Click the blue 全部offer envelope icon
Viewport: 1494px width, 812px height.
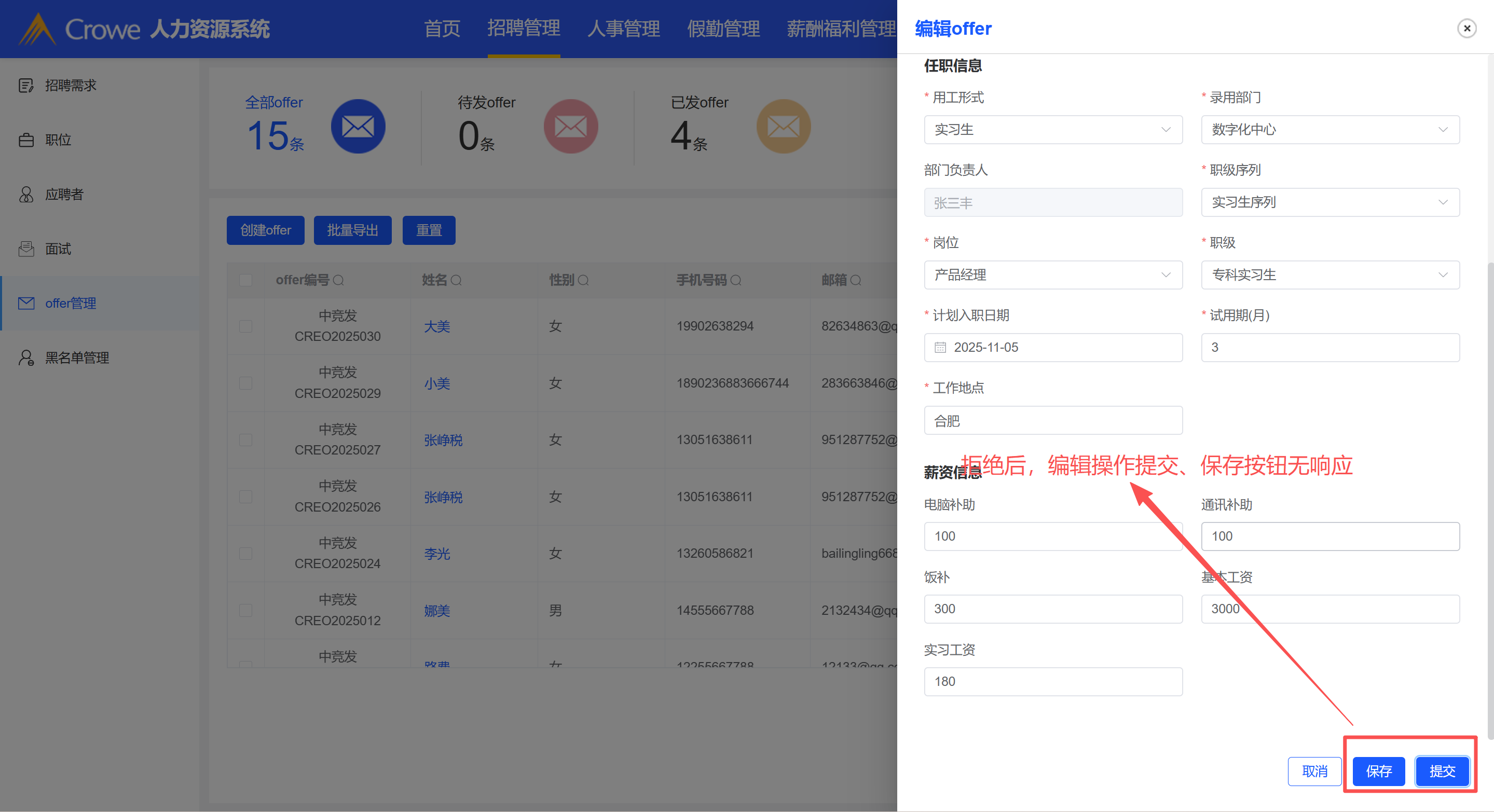tap(358, 127)
